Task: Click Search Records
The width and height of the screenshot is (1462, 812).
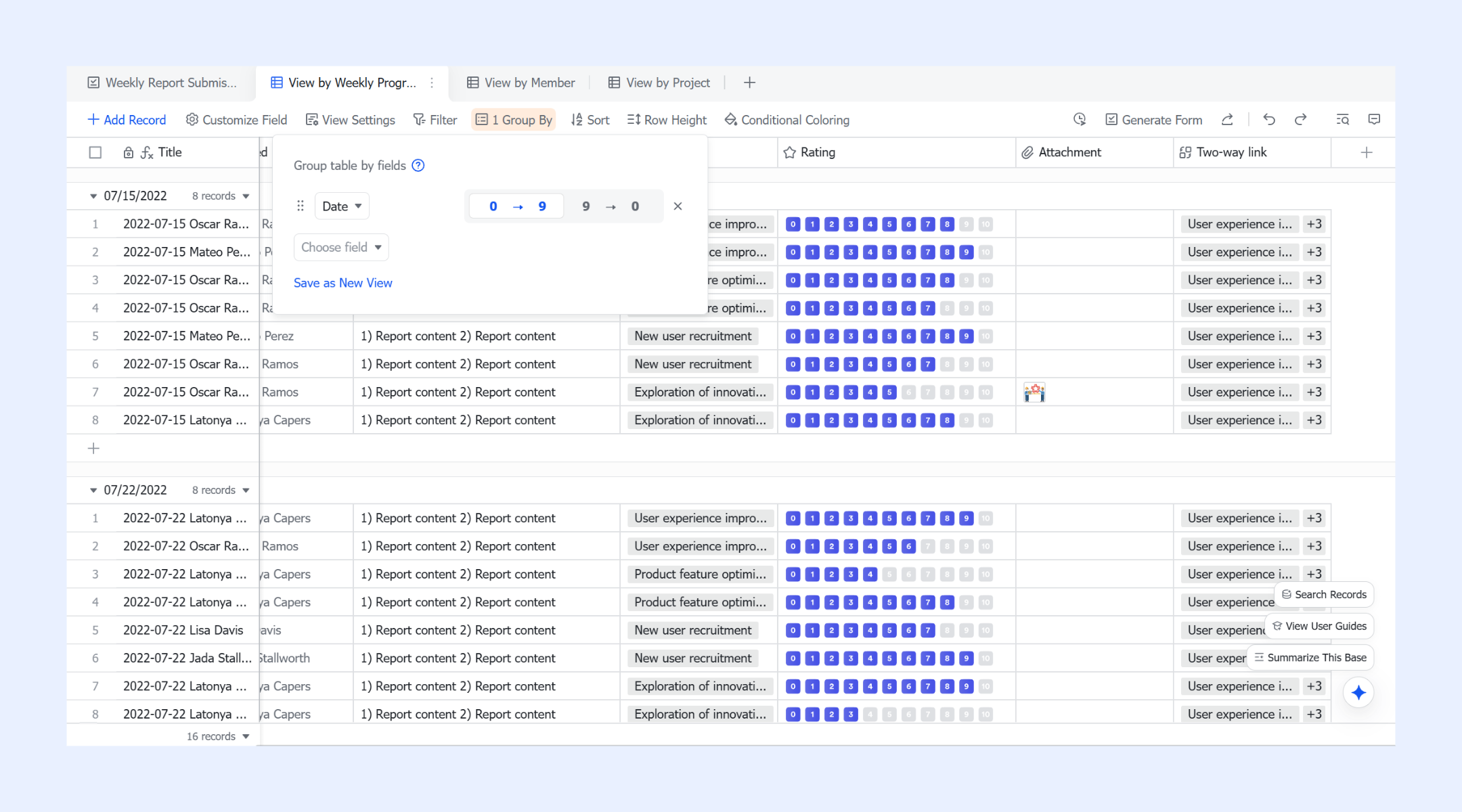Action: click(1324, 594)
